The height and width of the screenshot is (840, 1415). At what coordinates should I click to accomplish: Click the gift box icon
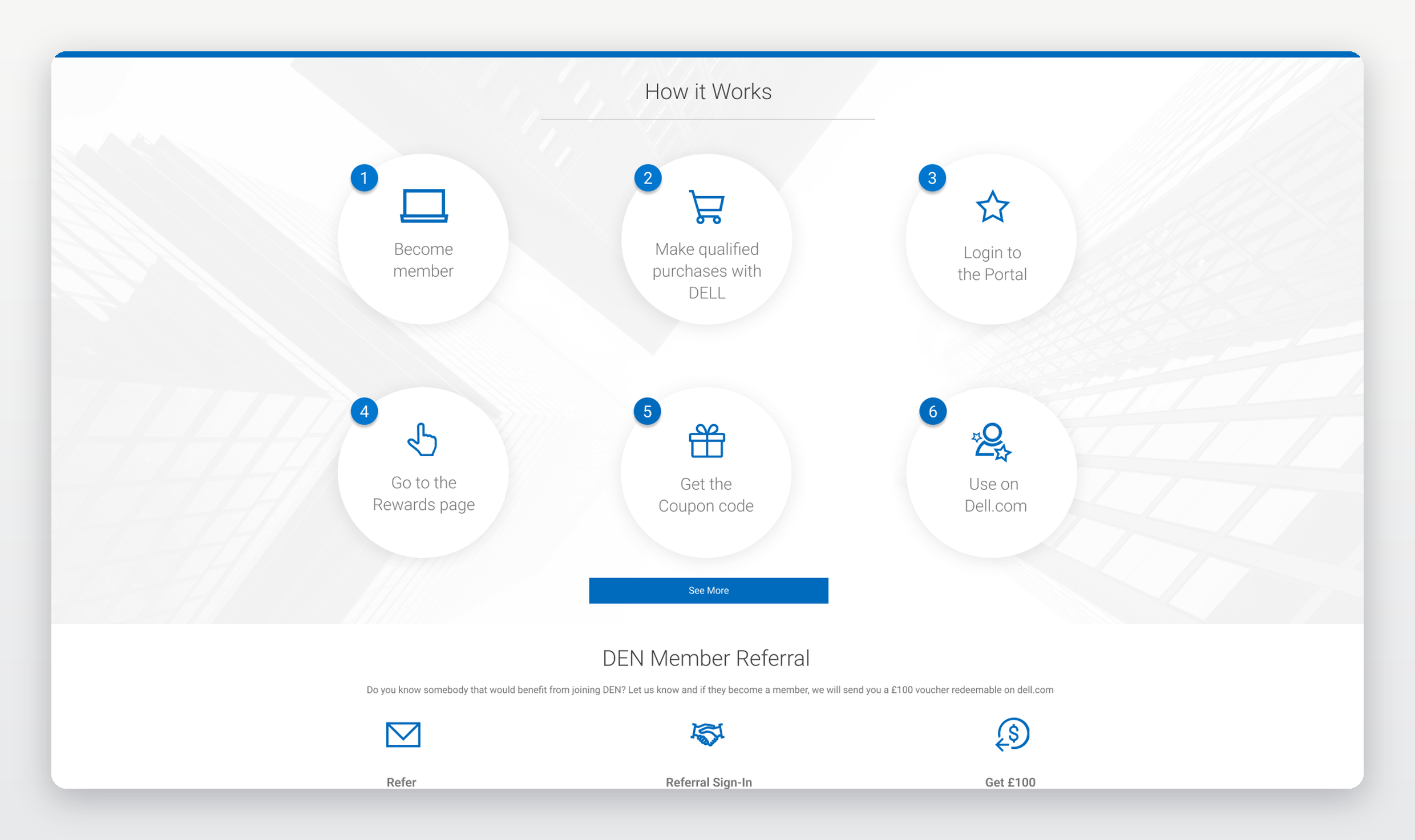click(707, 441)
